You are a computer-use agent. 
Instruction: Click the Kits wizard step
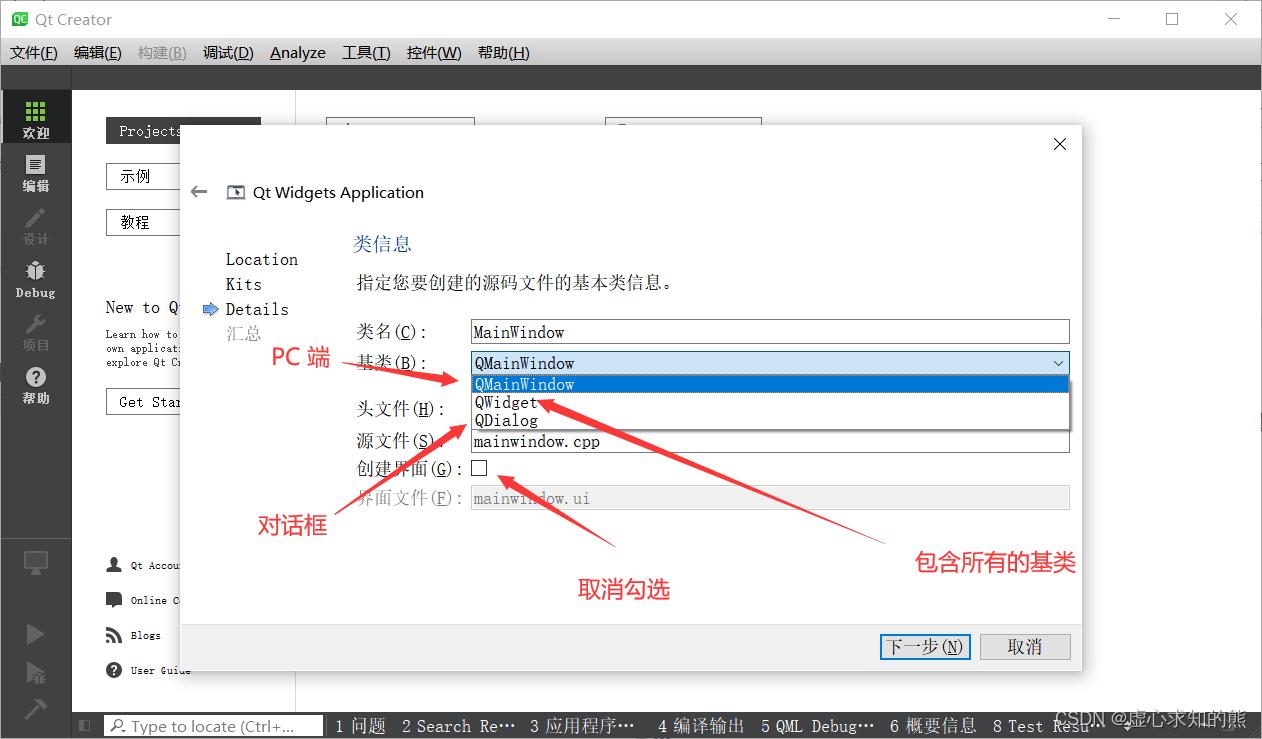tap(243, 284)
